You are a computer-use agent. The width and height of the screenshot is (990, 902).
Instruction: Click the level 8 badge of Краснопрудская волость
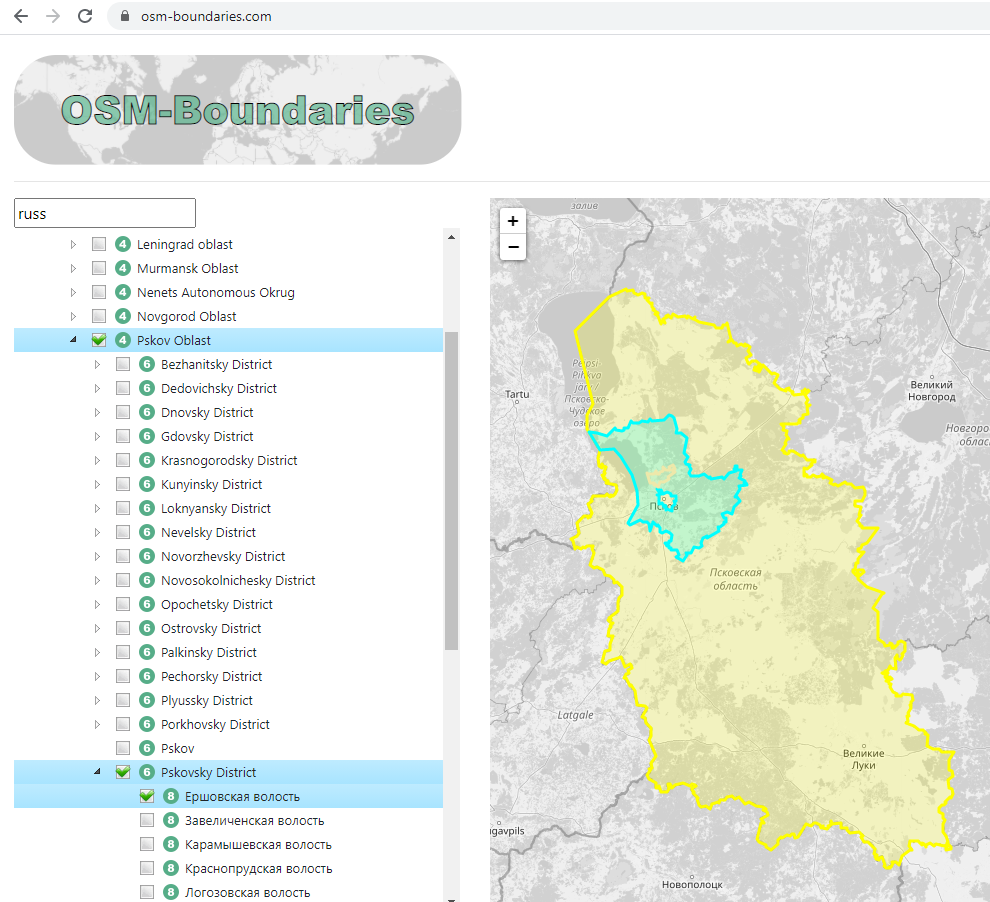point(170,868)
